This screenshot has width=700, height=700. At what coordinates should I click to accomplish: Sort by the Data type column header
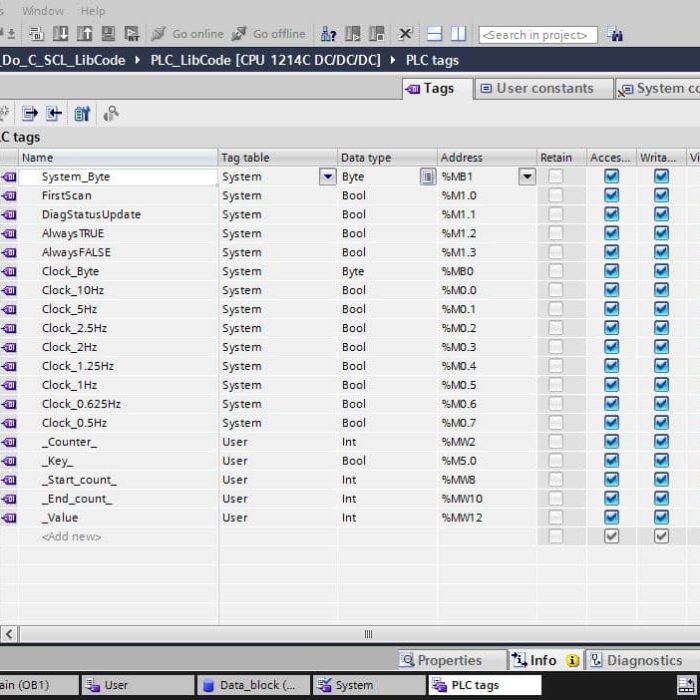coord(387,158)
